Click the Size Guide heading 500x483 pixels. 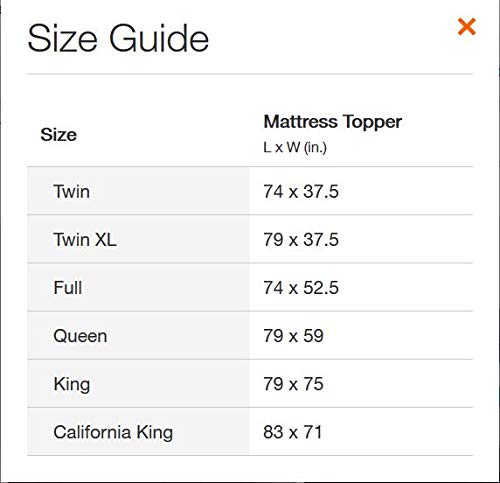coord(118,38)
